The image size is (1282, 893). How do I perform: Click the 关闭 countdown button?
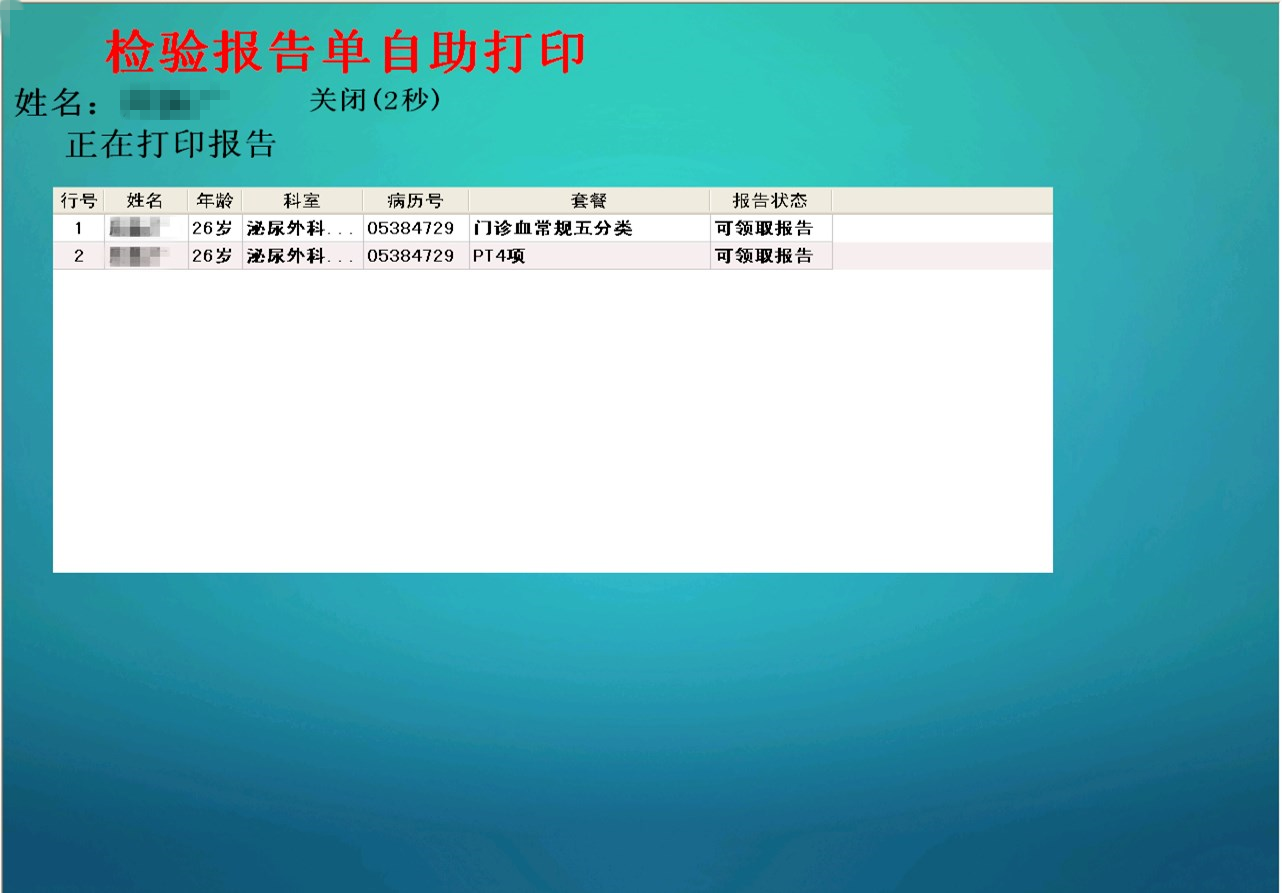tap(375, 101)
